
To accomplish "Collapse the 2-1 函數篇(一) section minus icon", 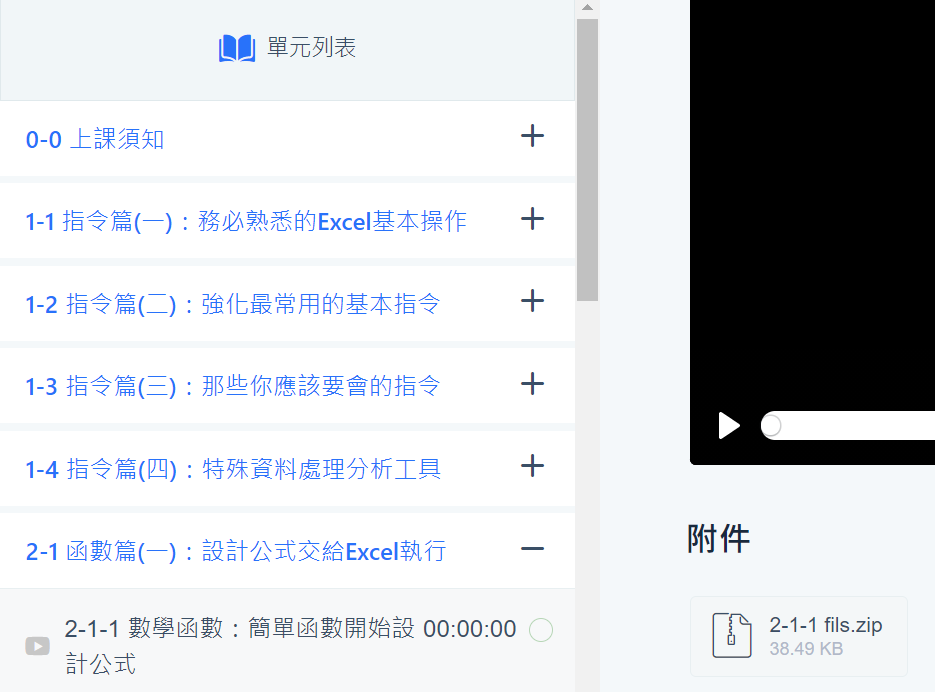I will [x=532, y=549].
